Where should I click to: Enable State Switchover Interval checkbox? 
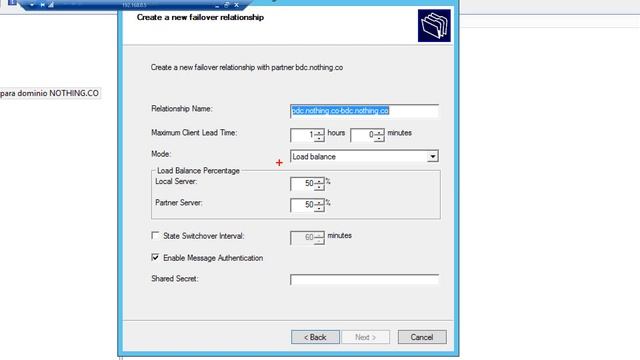point(155,236)
